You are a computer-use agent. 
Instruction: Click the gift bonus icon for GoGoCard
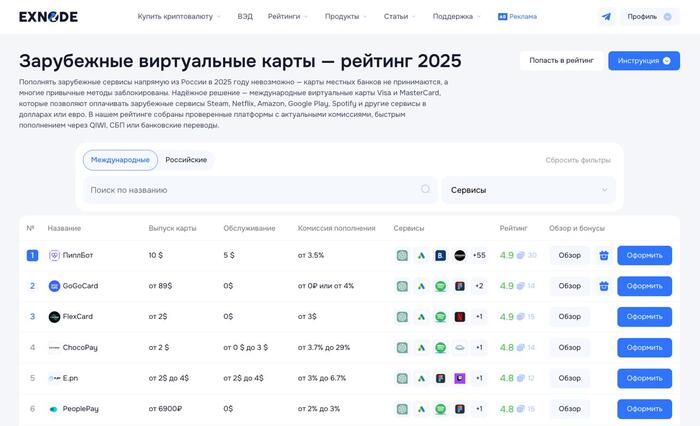pos(603,286)
